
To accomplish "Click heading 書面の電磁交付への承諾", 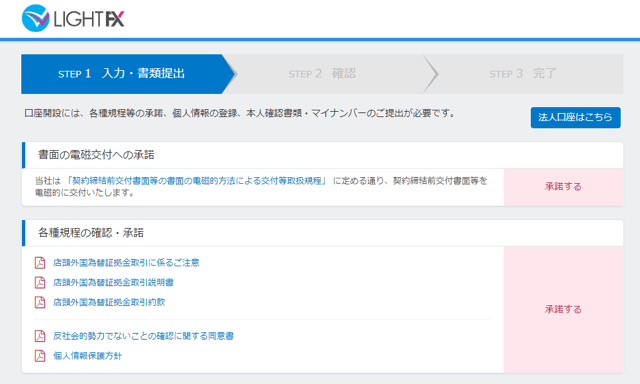I will click(96, 155).
